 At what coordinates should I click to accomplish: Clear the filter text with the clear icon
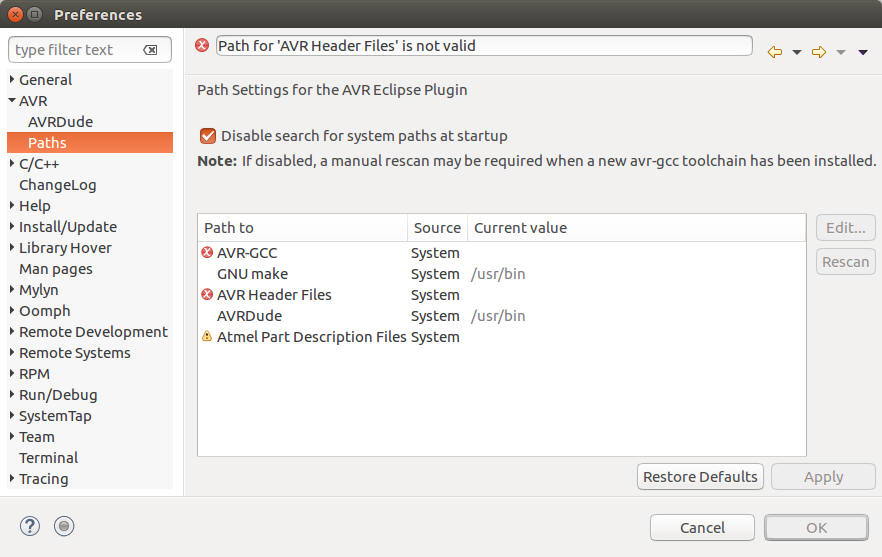click(x=150, y=50)
